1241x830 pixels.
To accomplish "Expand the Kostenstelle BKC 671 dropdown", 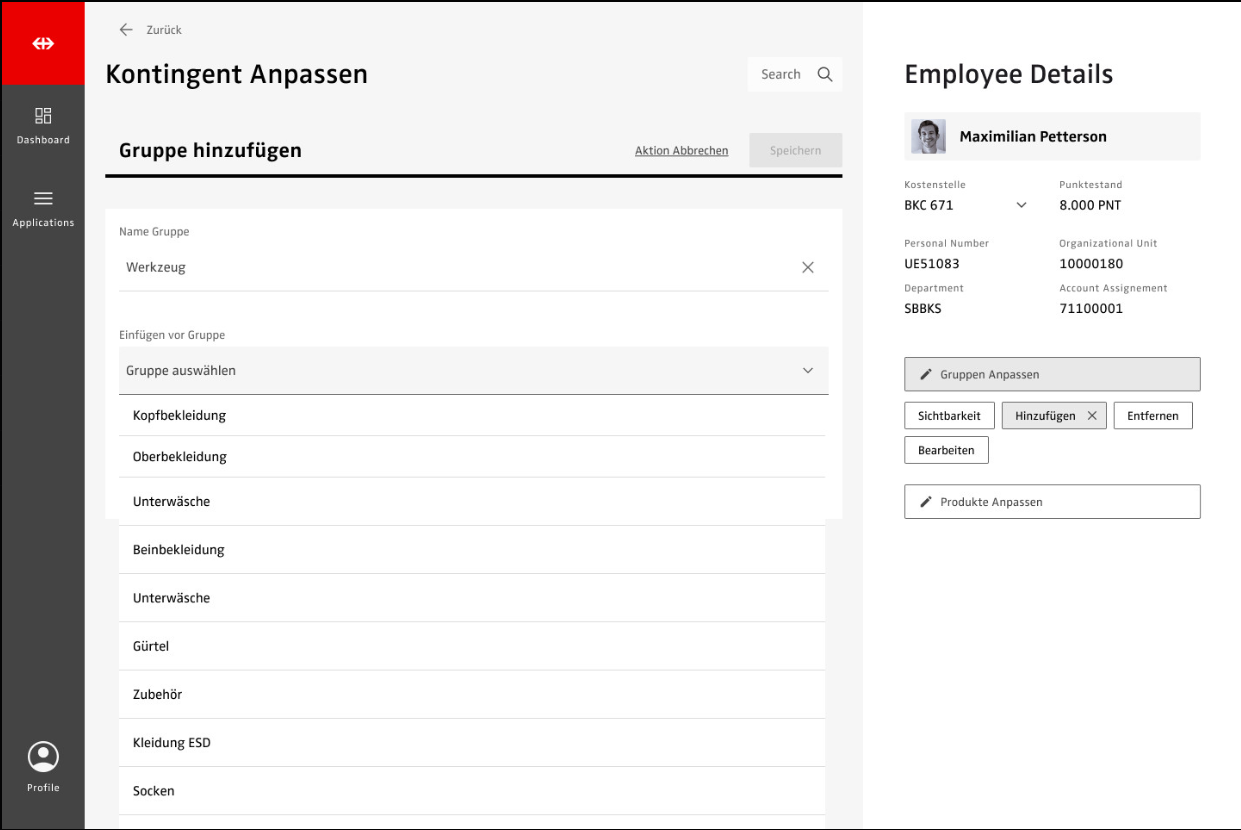I will click(1021, 205).
